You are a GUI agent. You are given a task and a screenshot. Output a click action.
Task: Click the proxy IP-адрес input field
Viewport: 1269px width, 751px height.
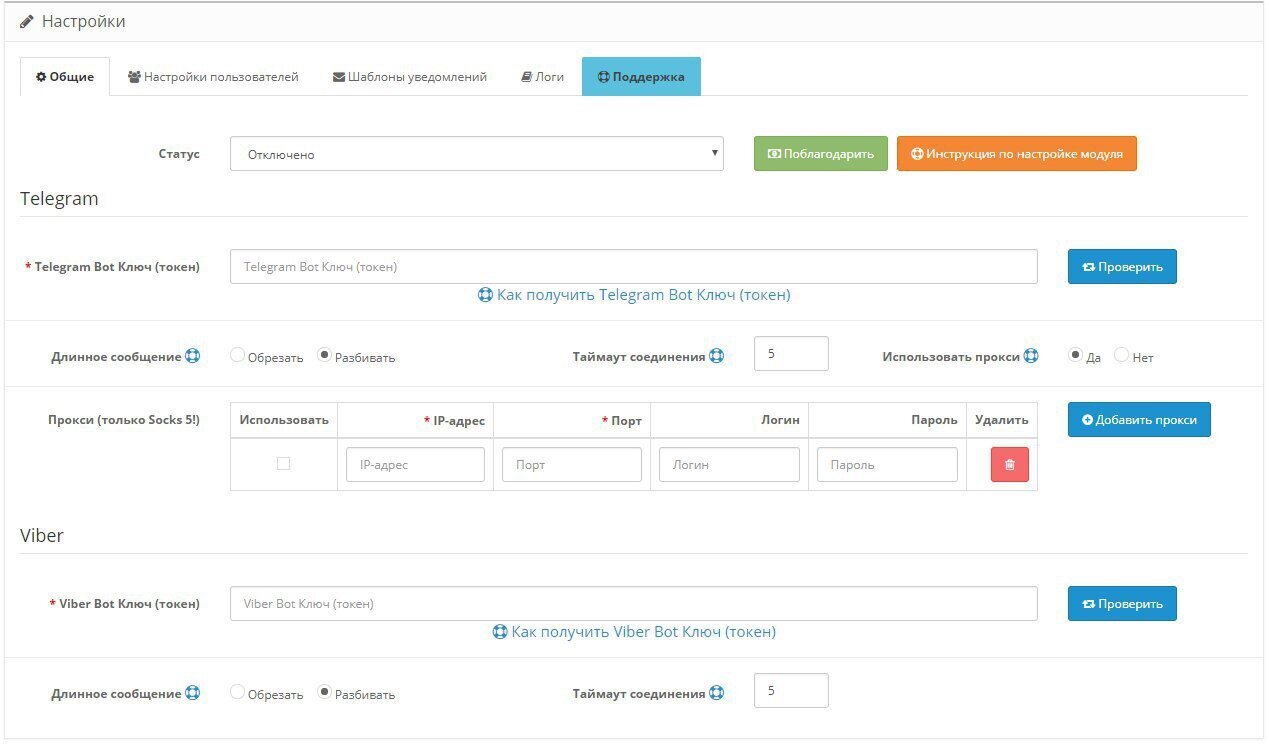(x=415, y=465)
